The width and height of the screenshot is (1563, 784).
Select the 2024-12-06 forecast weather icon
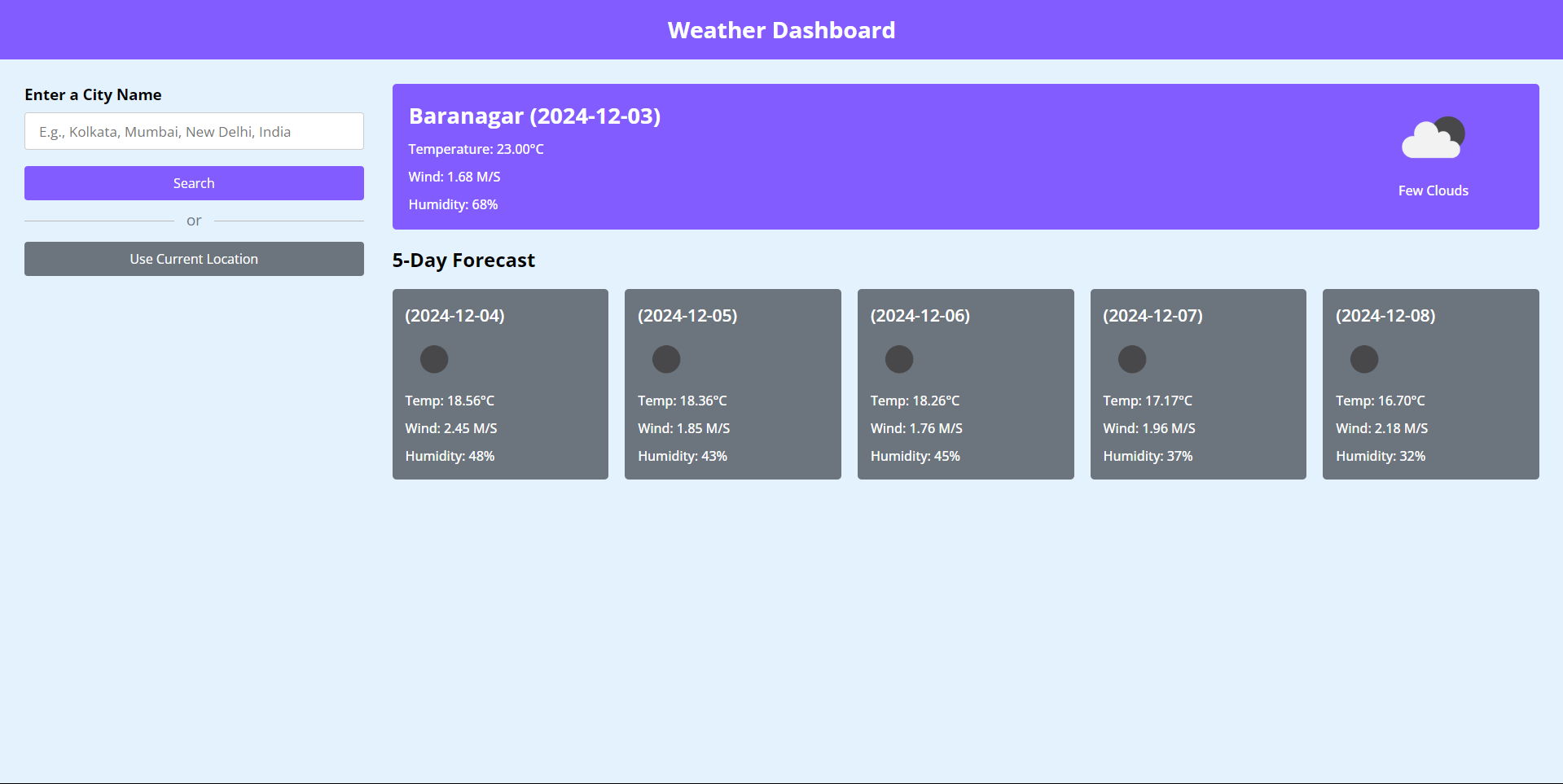pyautogui.click(x=899, y=359)
